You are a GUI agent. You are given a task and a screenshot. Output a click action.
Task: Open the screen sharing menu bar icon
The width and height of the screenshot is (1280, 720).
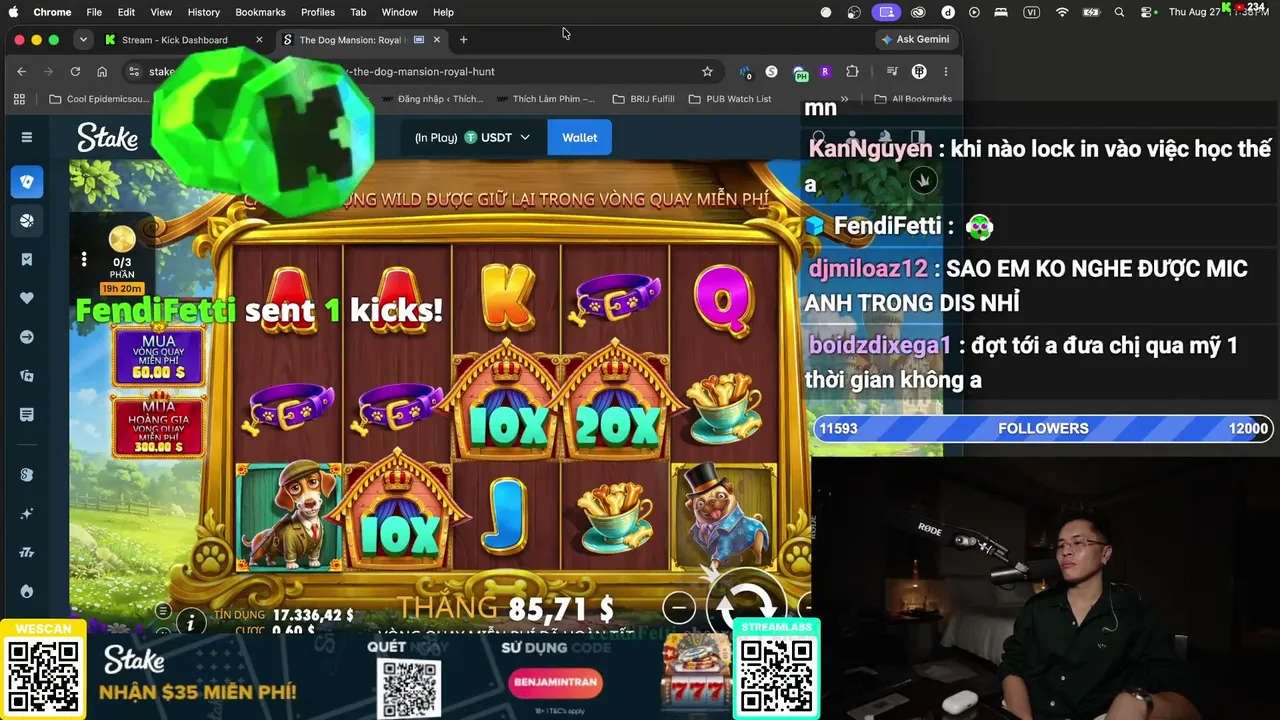tap(886, 12)
